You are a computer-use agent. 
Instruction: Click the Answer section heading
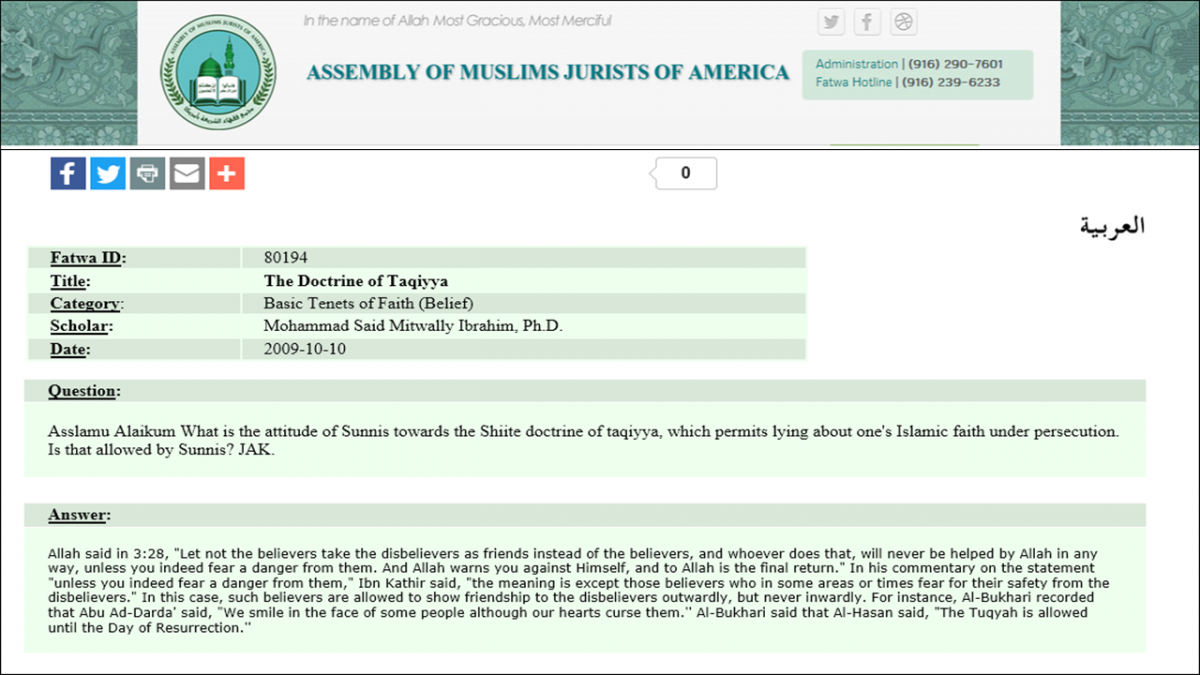tap(79, 515)
